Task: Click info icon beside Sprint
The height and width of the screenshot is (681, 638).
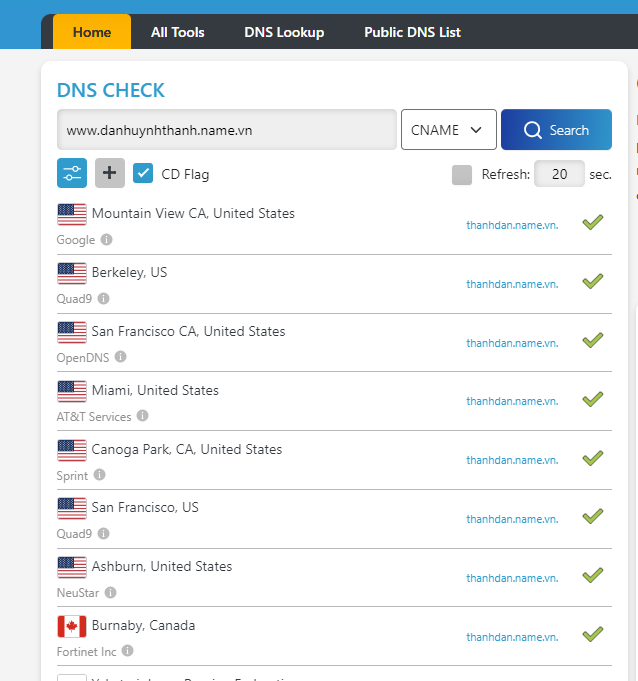Action: tap(100, 475)
